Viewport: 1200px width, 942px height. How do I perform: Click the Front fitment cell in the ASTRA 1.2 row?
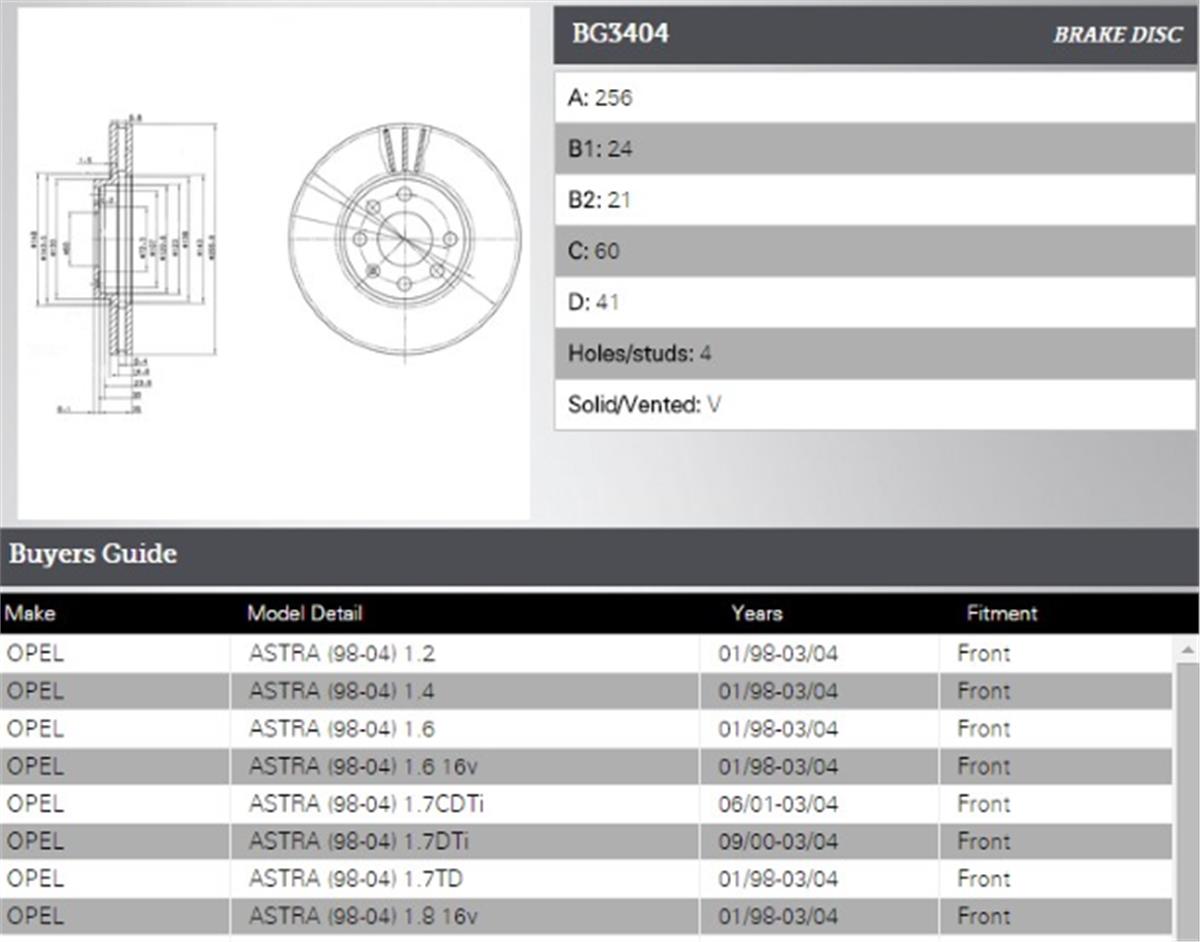click(1056, 653)
